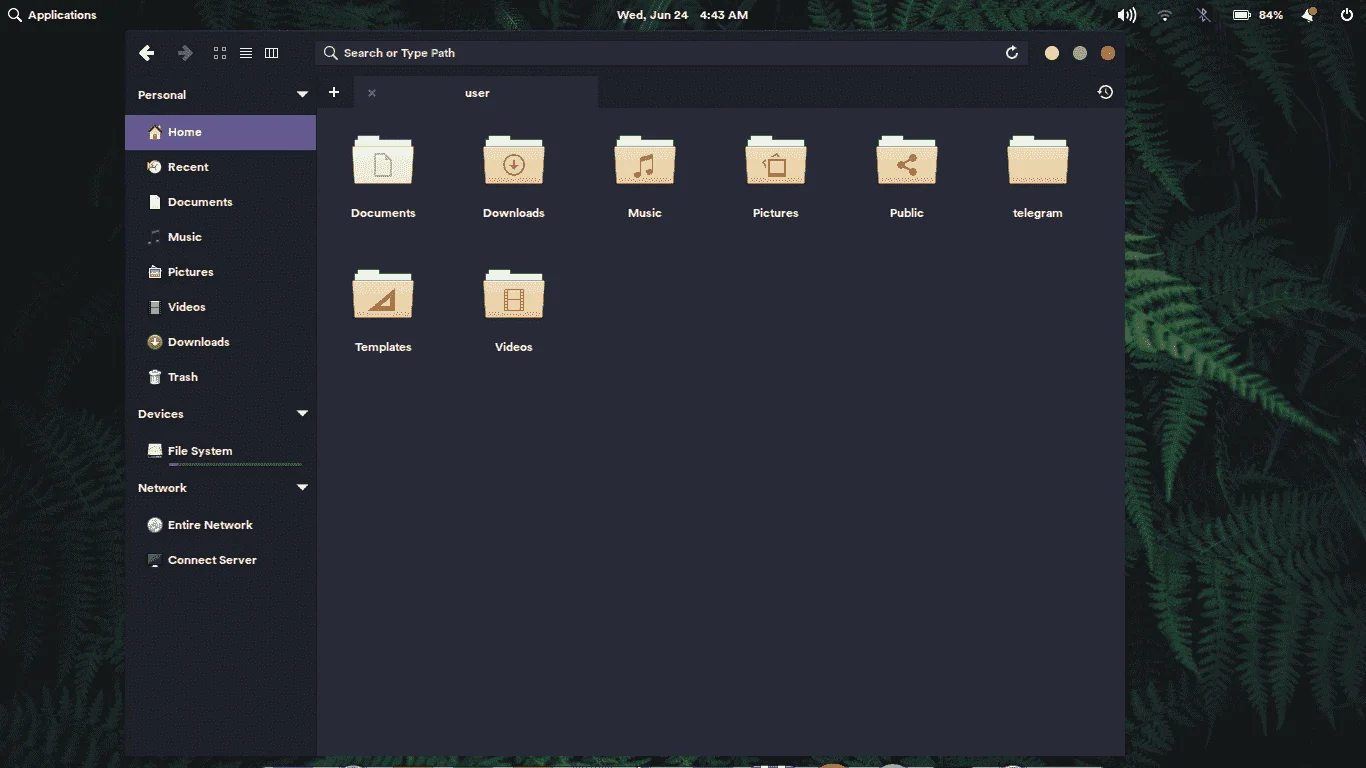This screenshot has height=768, width=1366.
Task: Open Downloads in the sidebar
Action: (x=220, y=342)
